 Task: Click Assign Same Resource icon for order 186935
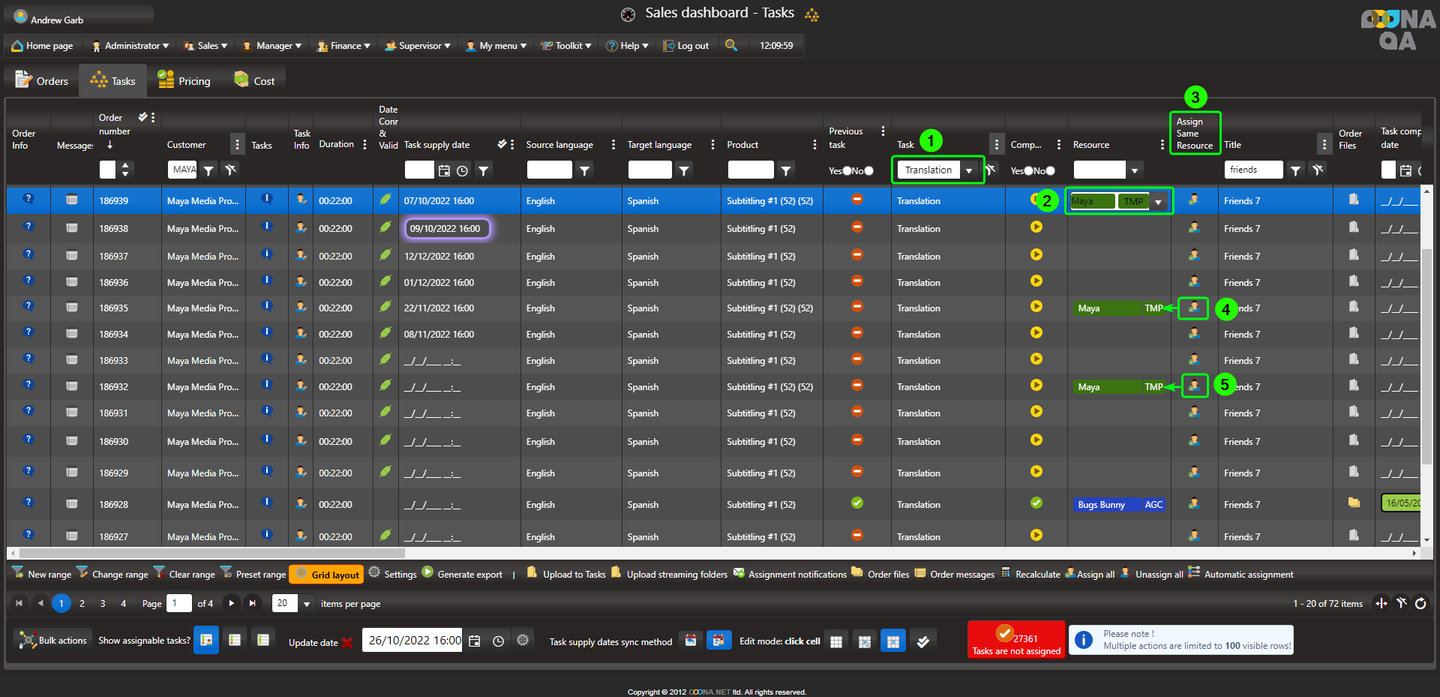click(1193, 308)
